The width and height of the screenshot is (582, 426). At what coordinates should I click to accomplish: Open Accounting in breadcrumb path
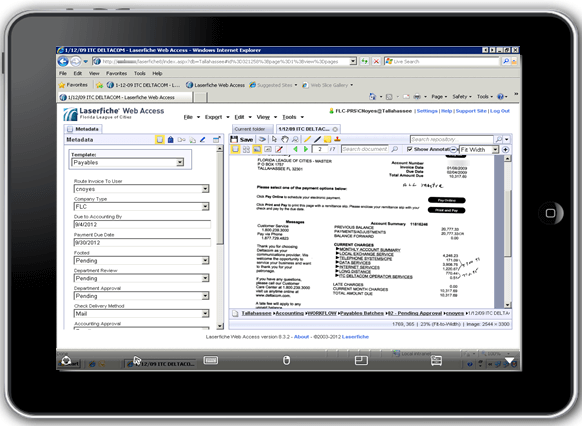tap(290, 314)
